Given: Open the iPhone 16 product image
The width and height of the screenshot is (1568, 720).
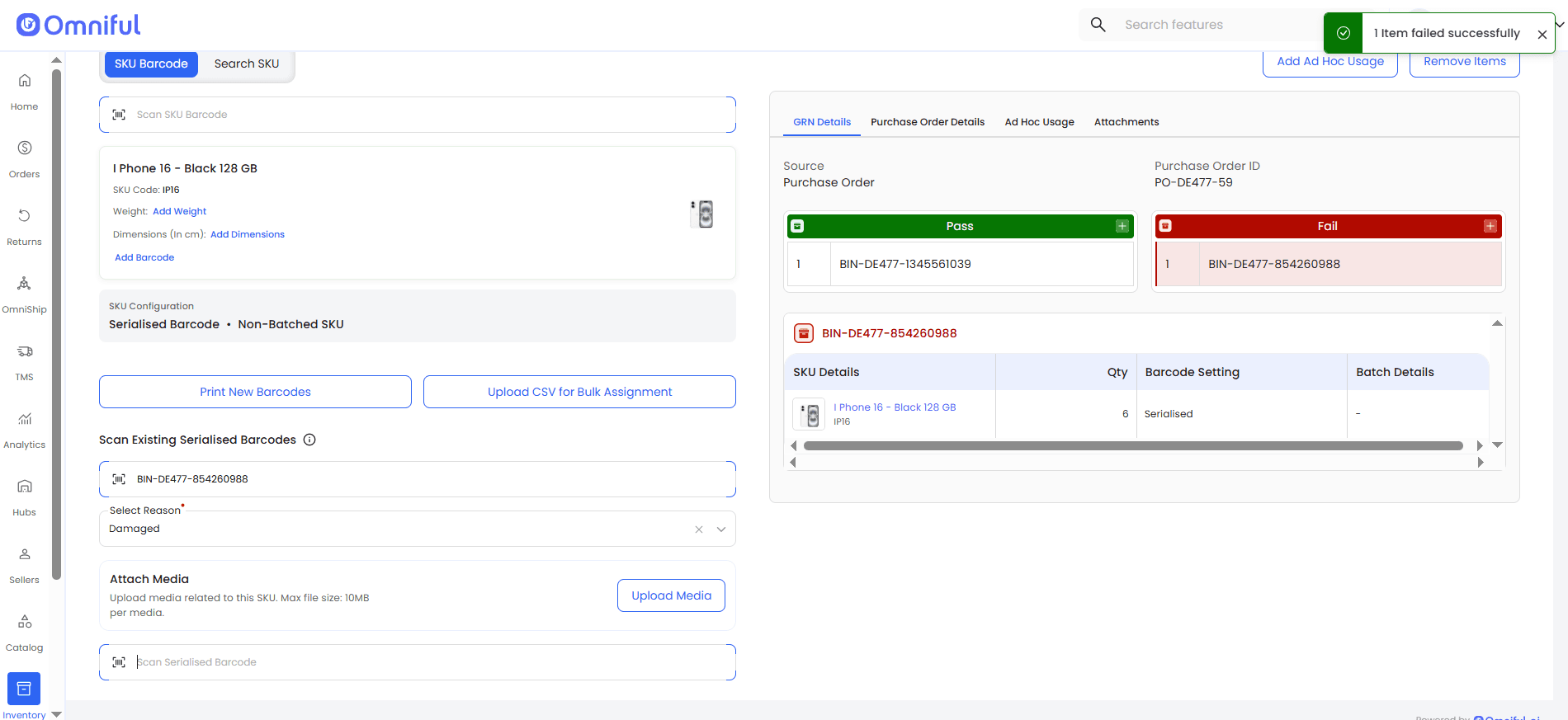Looking at the screenshot, I should point(702,214).
